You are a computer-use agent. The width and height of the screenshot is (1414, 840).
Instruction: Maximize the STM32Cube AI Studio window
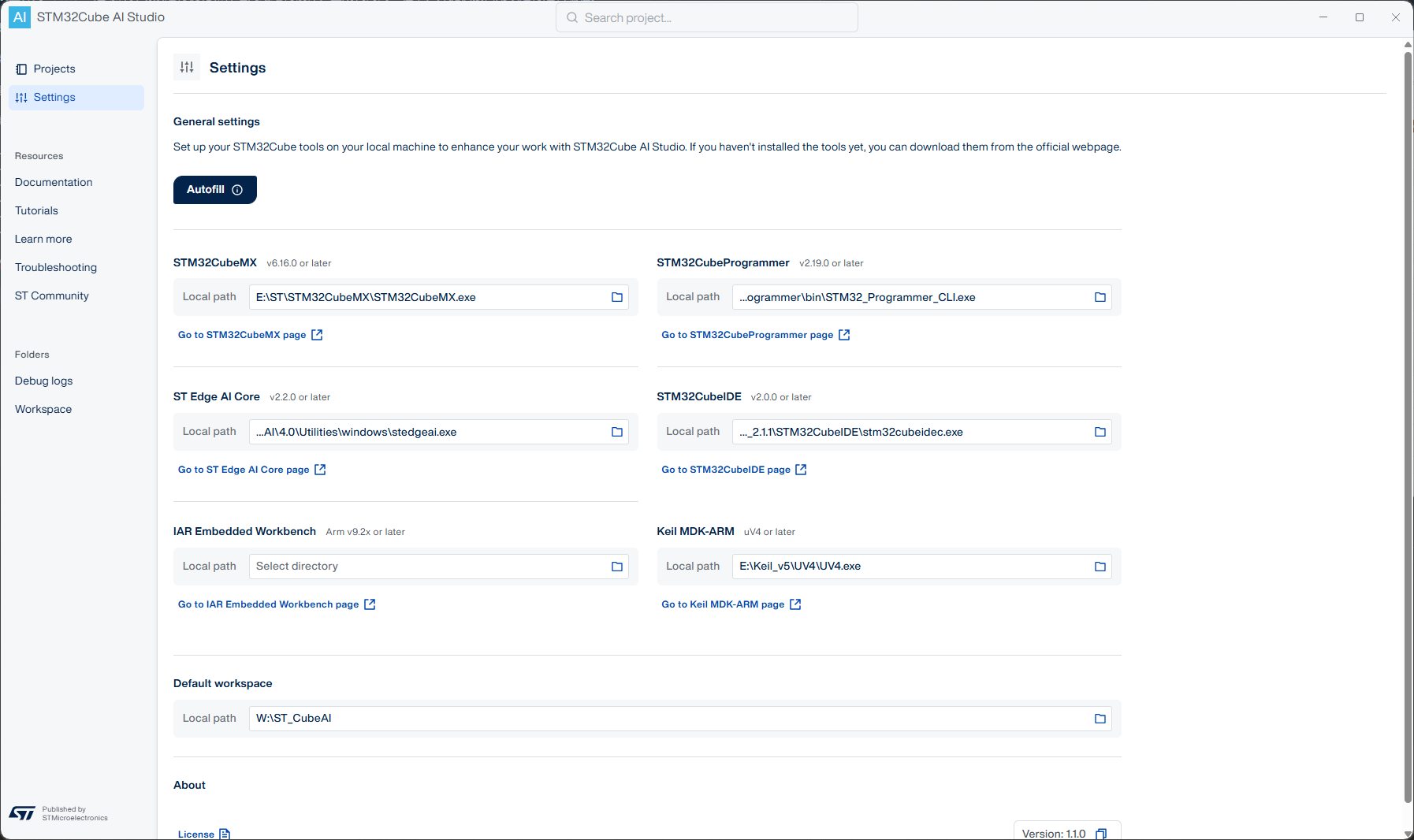(1360, 17)
